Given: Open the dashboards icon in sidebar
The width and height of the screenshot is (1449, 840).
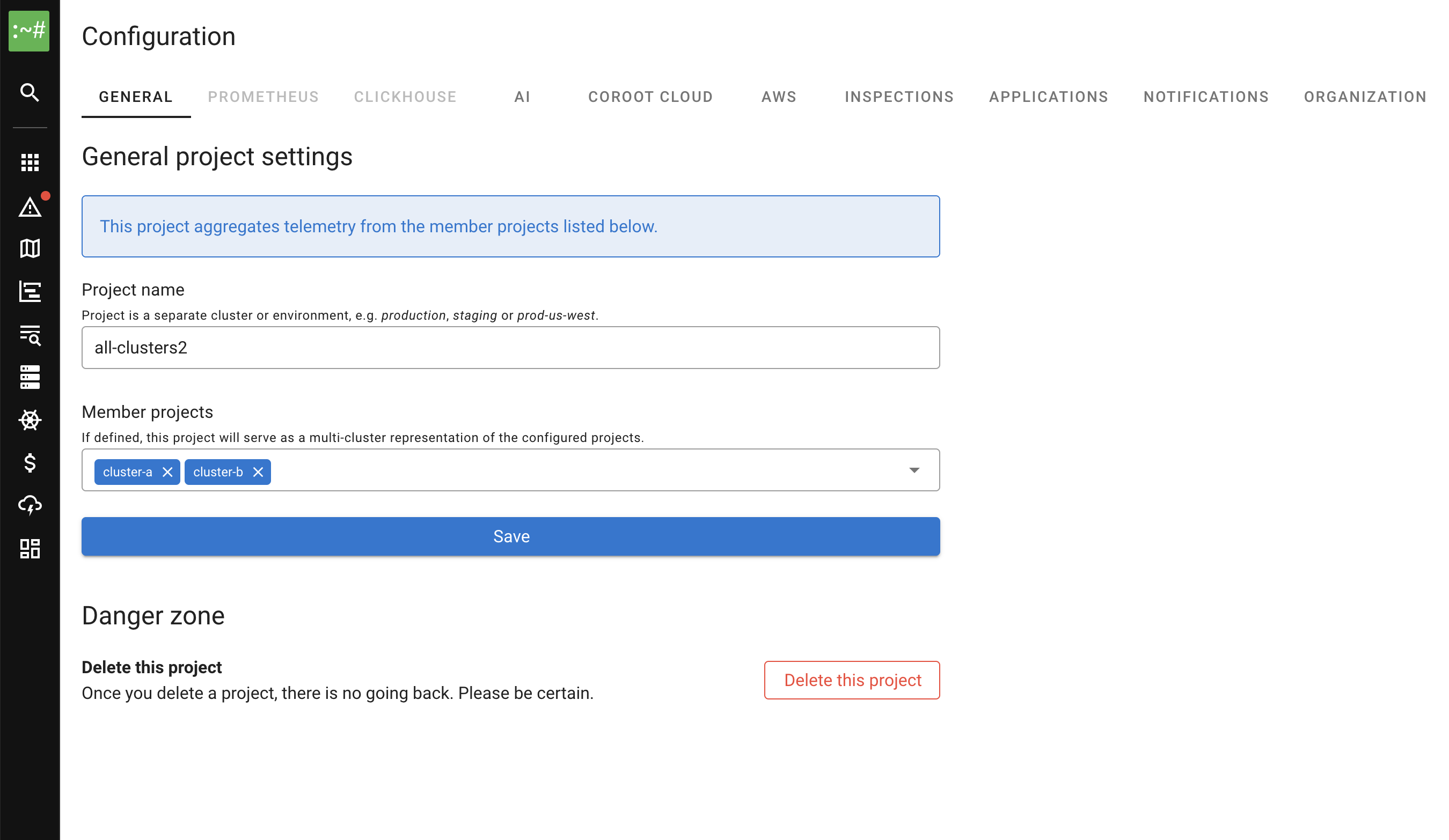Looking at the screenshot, I should point(30,549).
